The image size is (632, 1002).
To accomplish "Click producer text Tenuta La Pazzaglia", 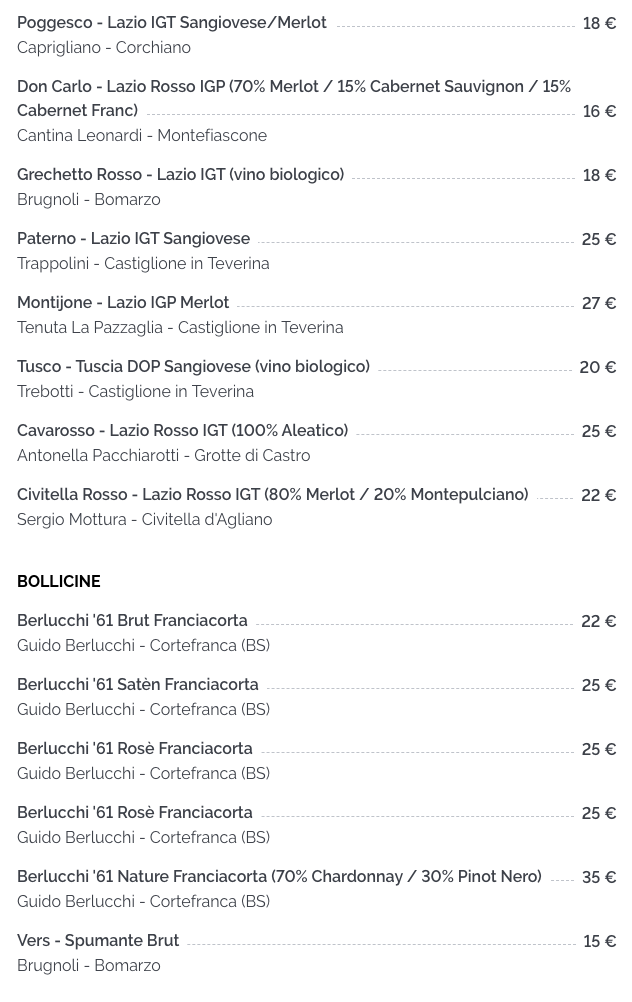I will pyautogui.click(x=90, y=327).
